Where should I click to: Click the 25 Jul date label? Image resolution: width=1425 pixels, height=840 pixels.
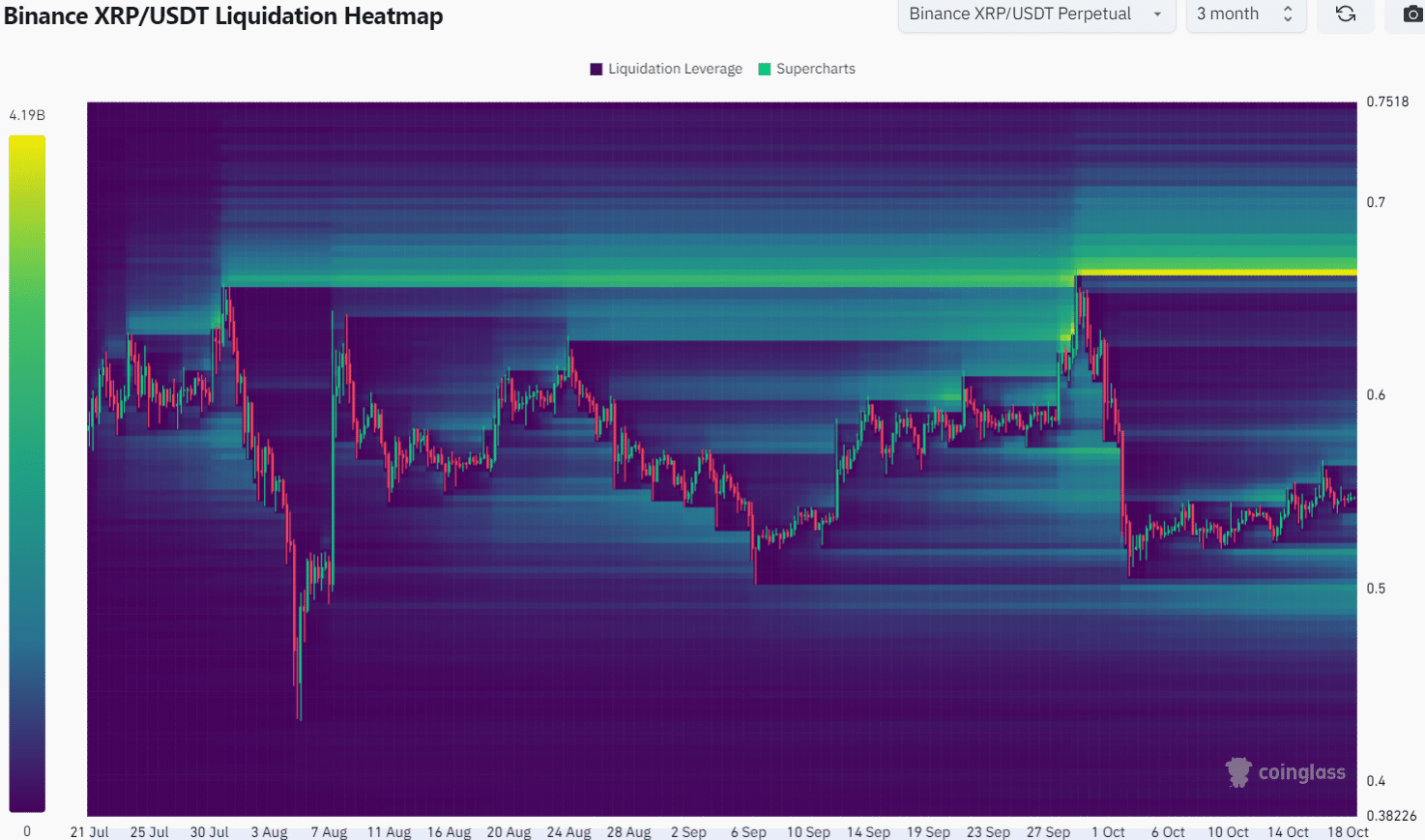coord(150,831)
